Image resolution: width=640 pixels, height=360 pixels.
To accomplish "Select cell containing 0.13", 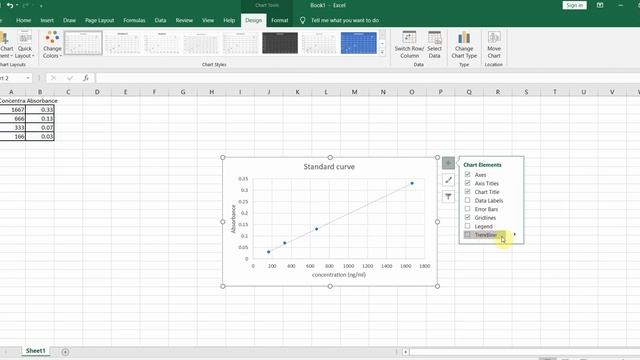I will click(x=40, y=118).
